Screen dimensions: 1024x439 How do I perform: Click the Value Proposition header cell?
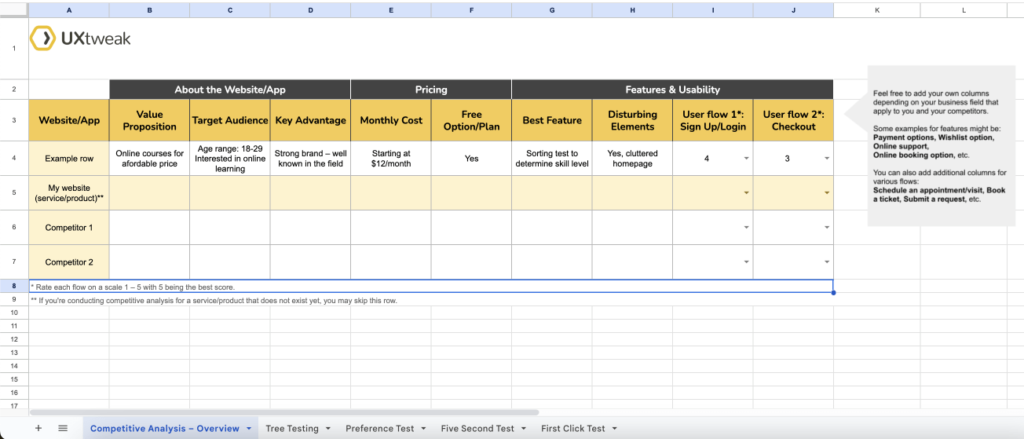pos(149,121)
